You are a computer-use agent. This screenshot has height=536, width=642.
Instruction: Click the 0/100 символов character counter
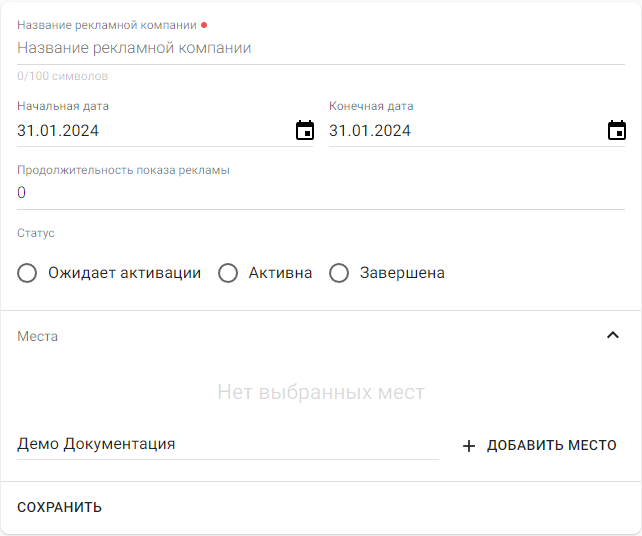click(x=62, y=76)
